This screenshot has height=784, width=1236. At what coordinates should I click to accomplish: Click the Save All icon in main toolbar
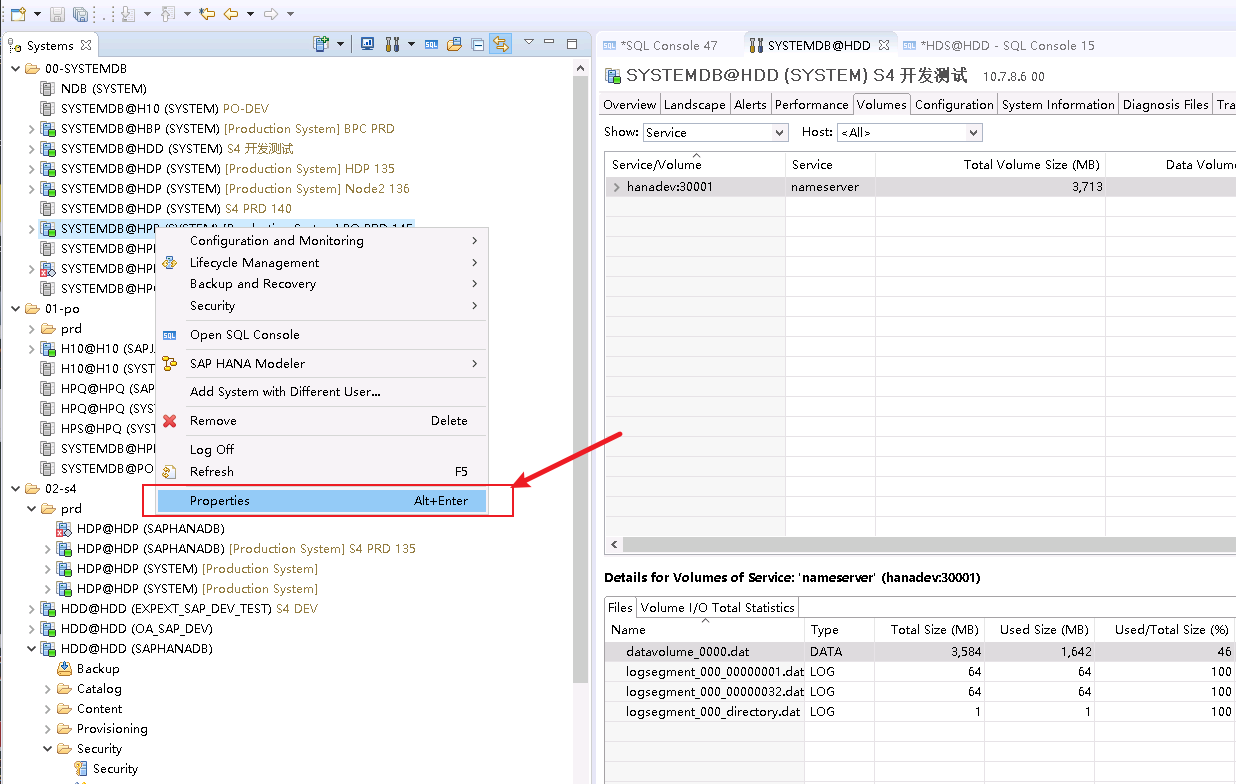[80, 14]
